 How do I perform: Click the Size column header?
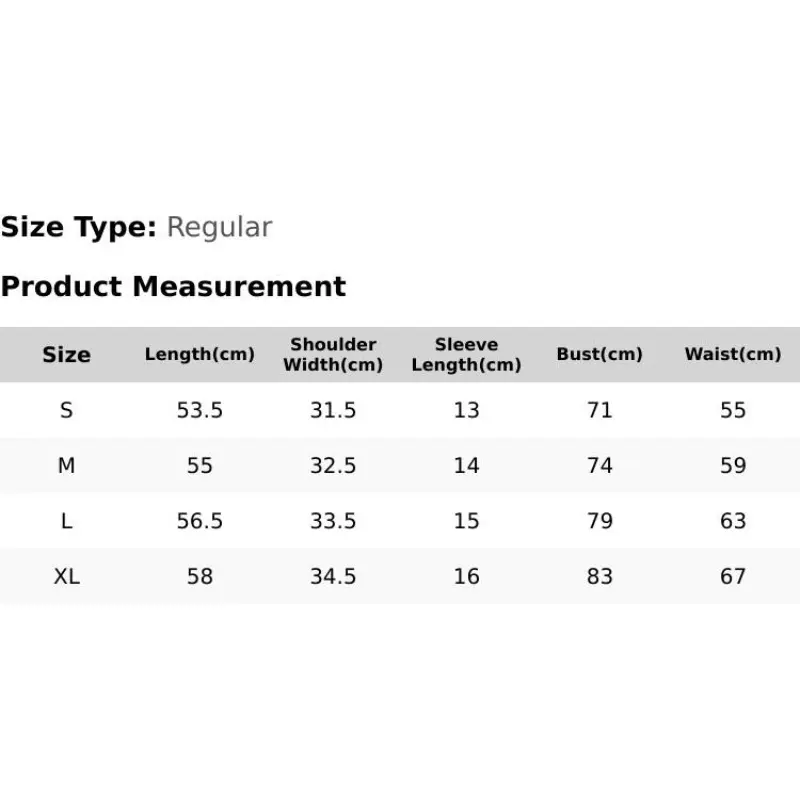[66, 355]
